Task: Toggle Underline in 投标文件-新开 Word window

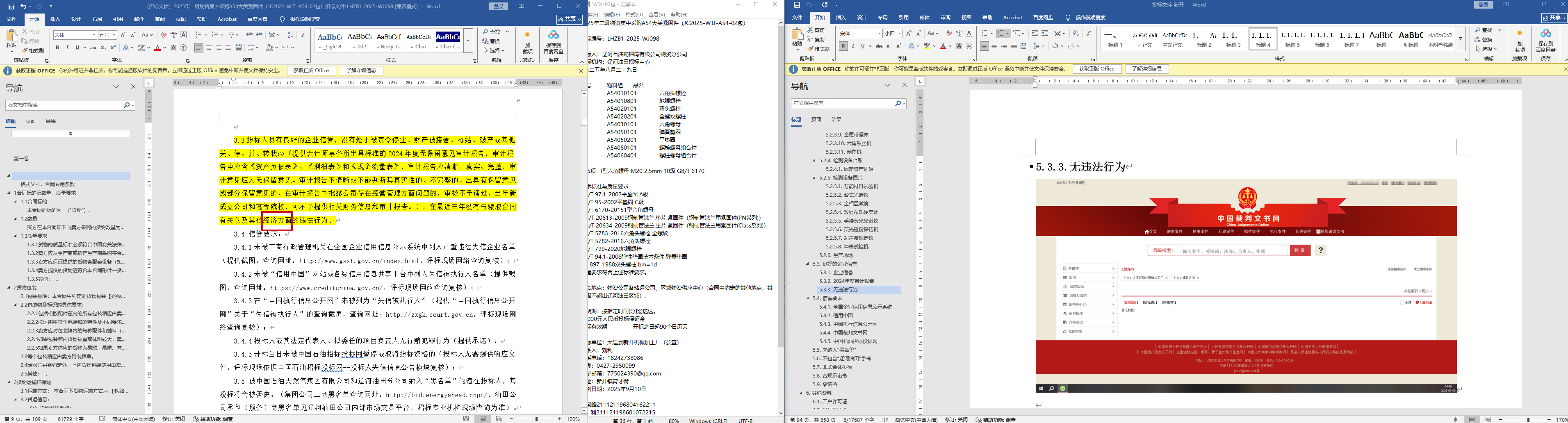Action: 862,45
